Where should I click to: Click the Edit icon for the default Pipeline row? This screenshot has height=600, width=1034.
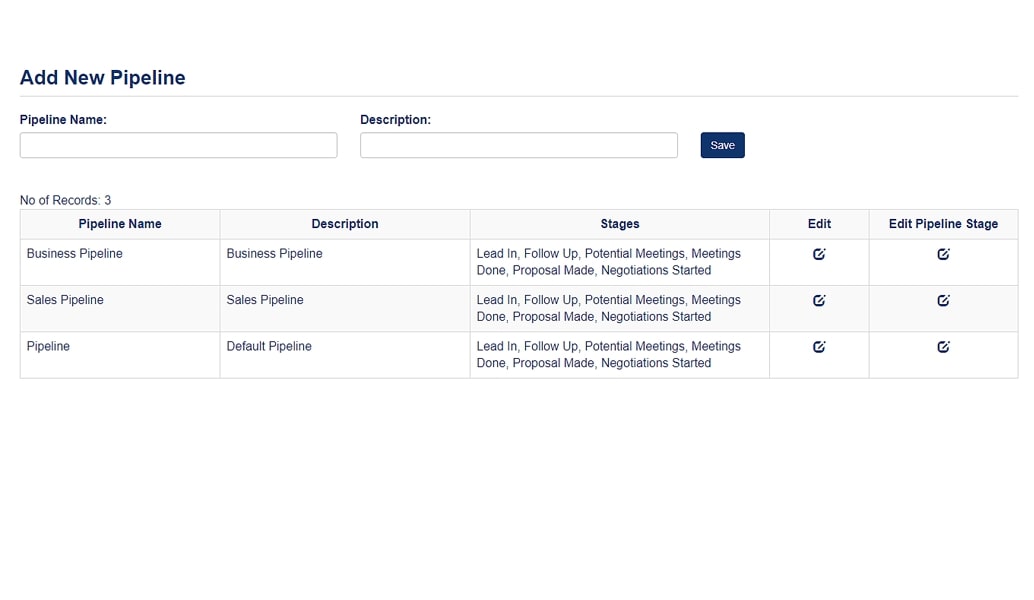[819, 346]
